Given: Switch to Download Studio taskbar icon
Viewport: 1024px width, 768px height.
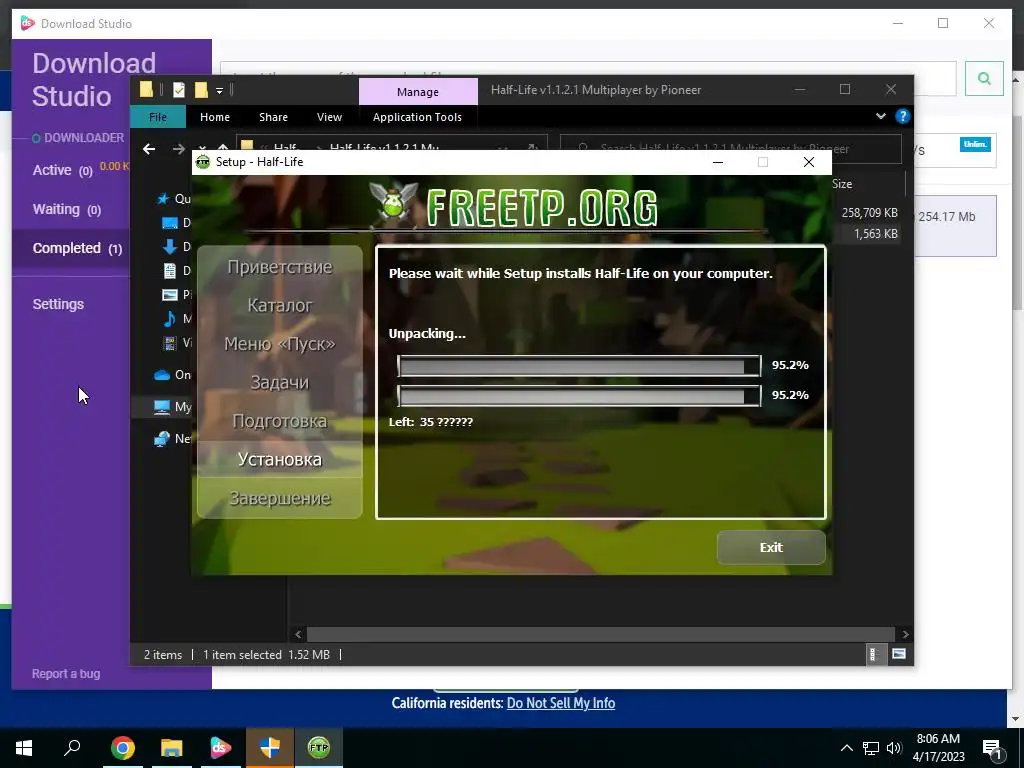Looking at the screenshot, I should point(221,748).
